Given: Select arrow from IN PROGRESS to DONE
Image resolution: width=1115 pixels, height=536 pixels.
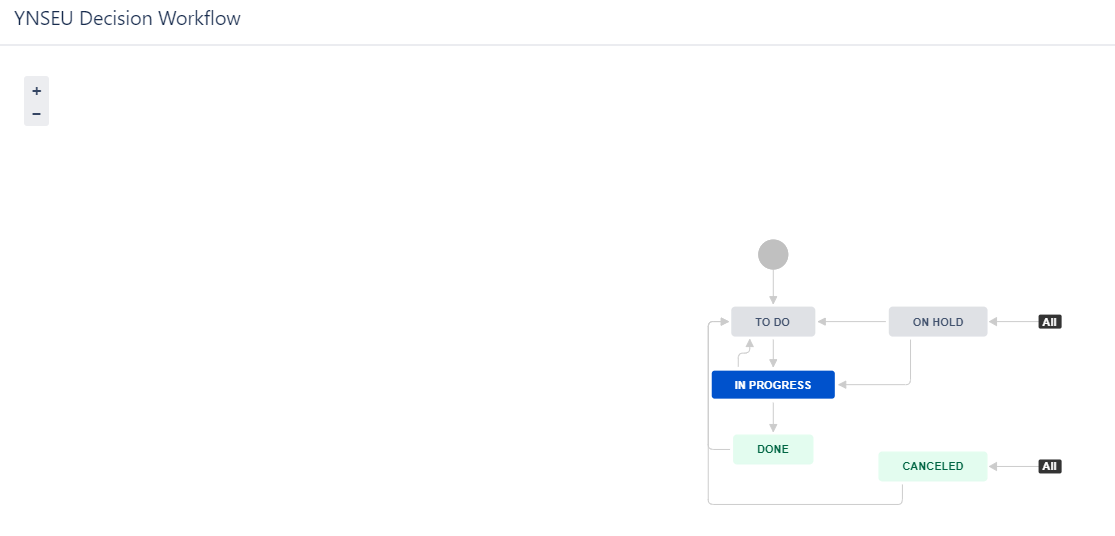Looking at the screenshot, I should [x=773, y=417].
